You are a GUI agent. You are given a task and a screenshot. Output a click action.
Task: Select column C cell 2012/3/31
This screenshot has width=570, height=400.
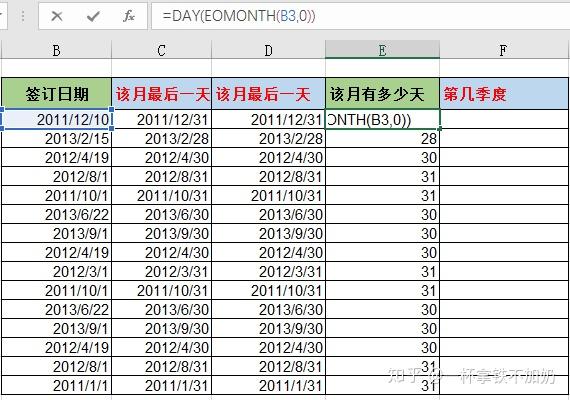tap(162, 271)
